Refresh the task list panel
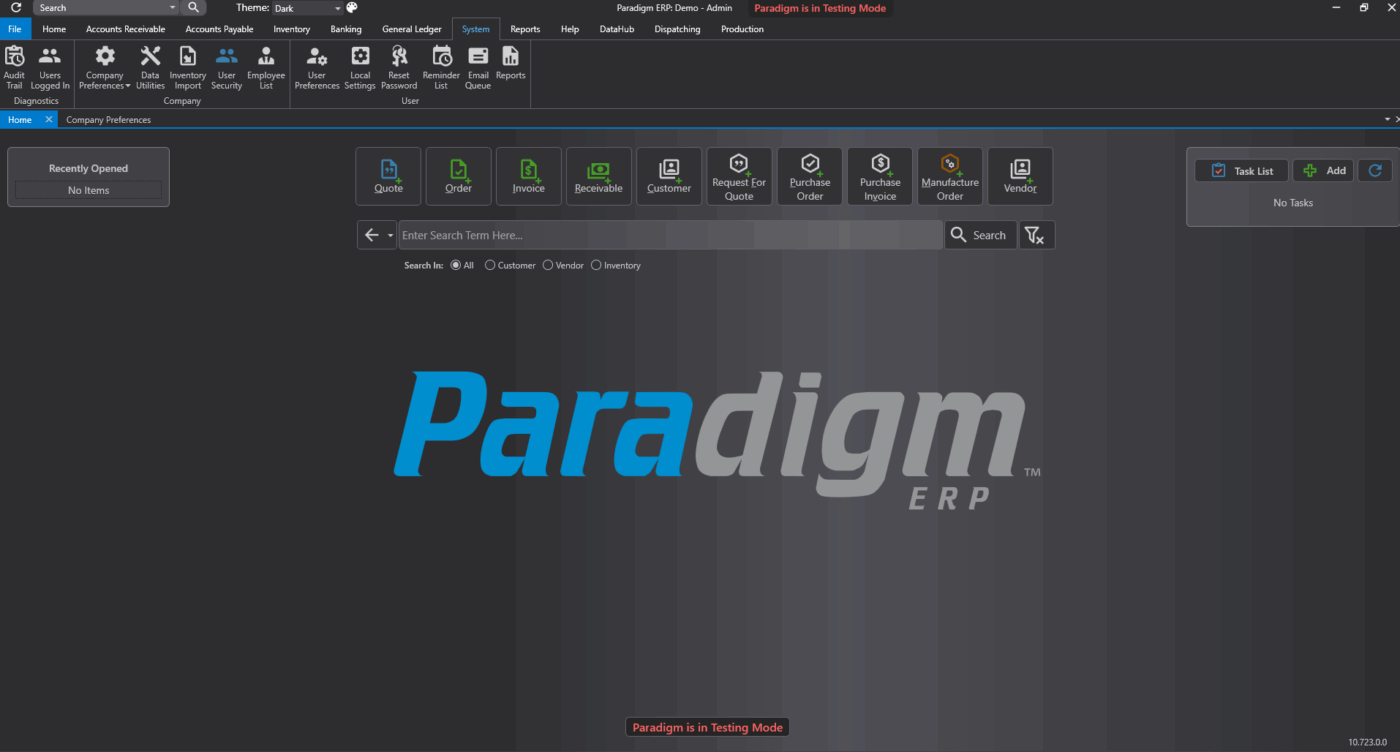The image size is (1400, 752). (x=1375, y=171)
